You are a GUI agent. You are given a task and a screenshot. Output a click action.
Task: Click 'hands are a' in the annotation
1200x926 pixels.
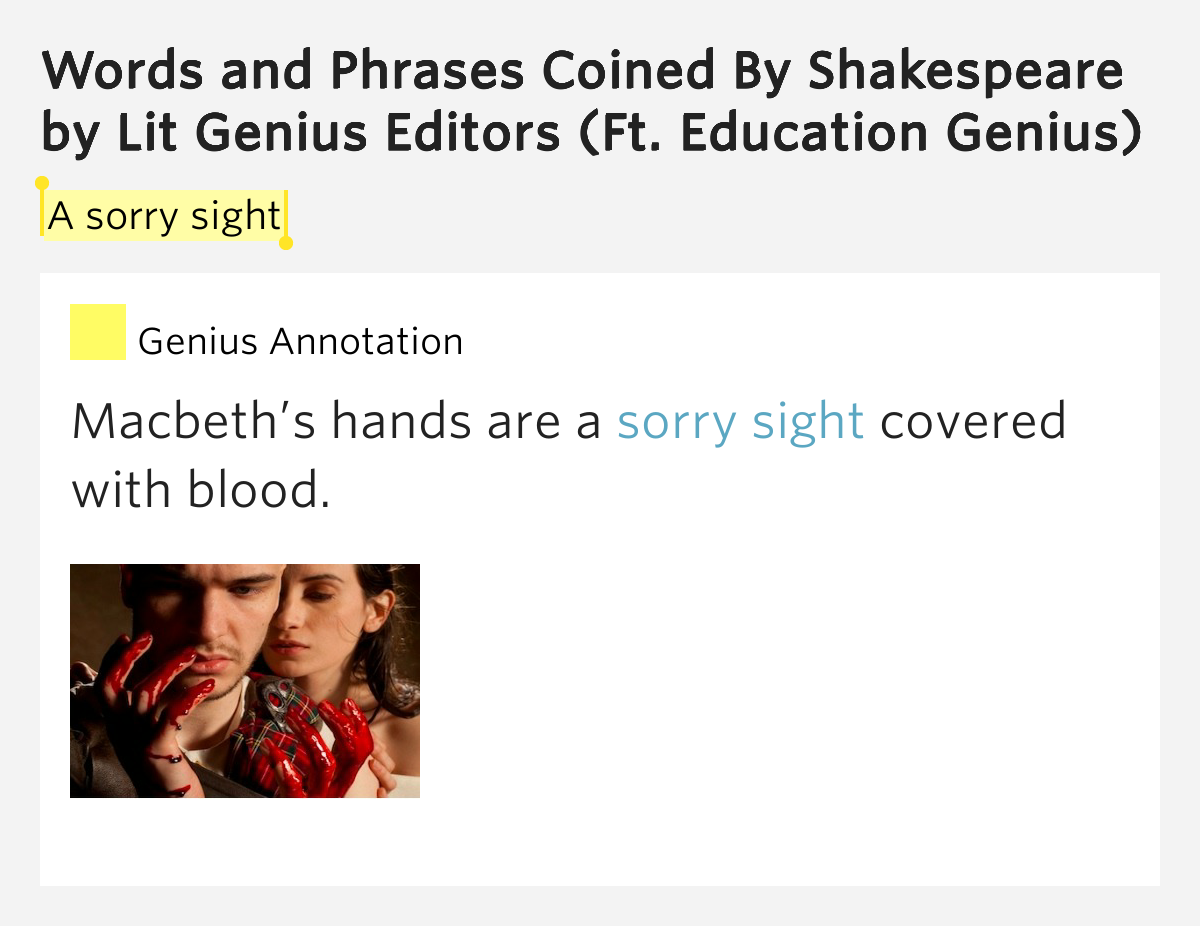tap(467, 421)
